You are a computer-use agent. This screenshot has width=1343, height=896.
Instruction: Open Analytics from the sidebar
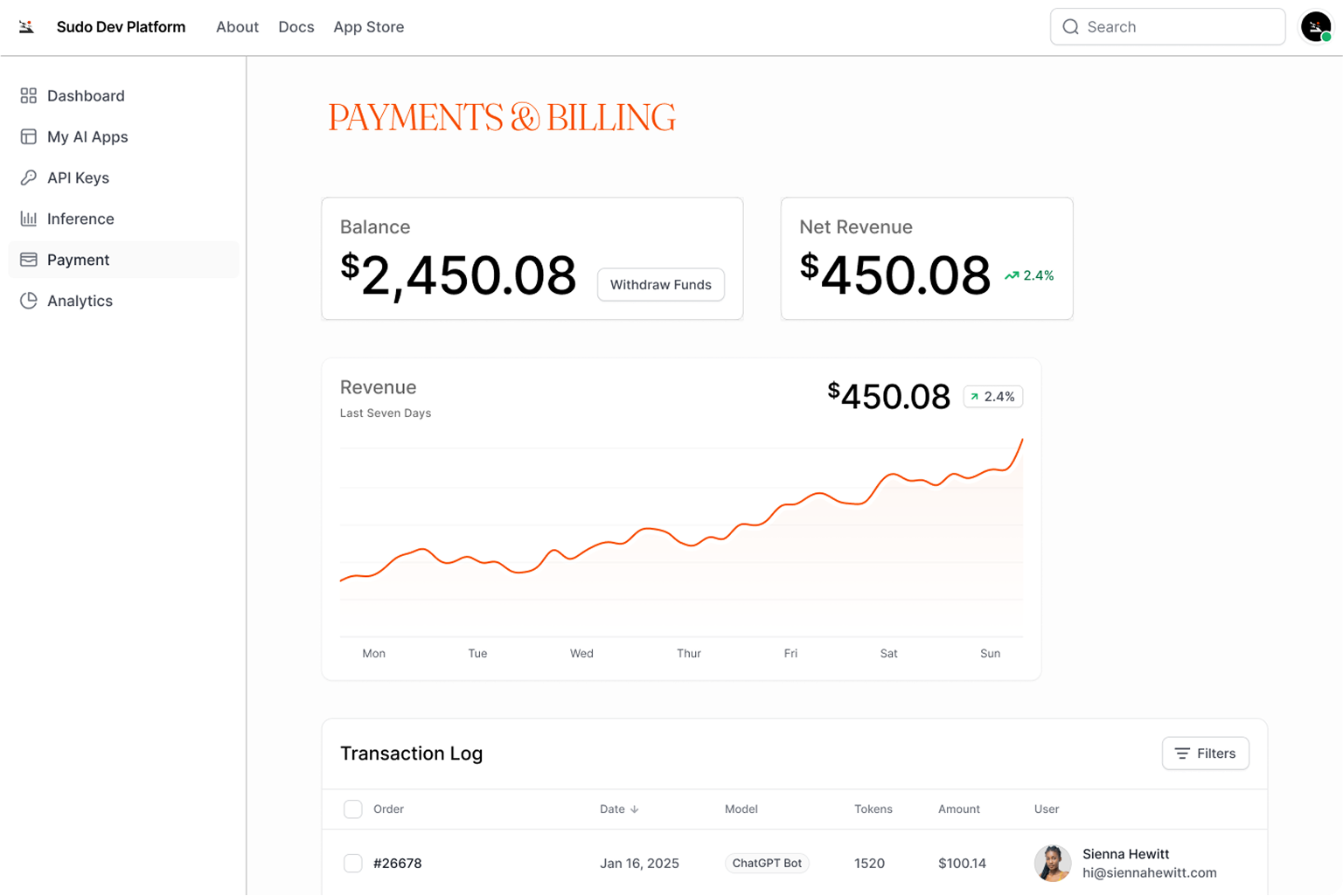click(x=123, y=301)
